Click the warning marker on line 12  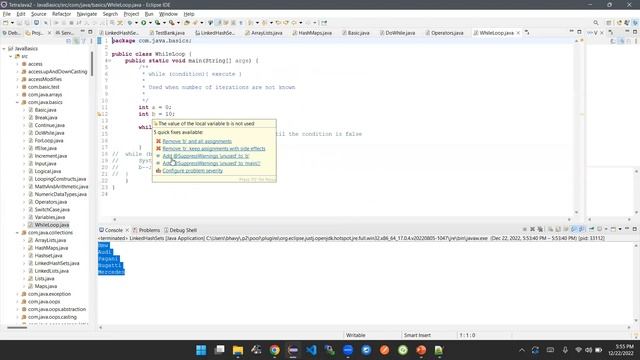(x=99, y=114)
